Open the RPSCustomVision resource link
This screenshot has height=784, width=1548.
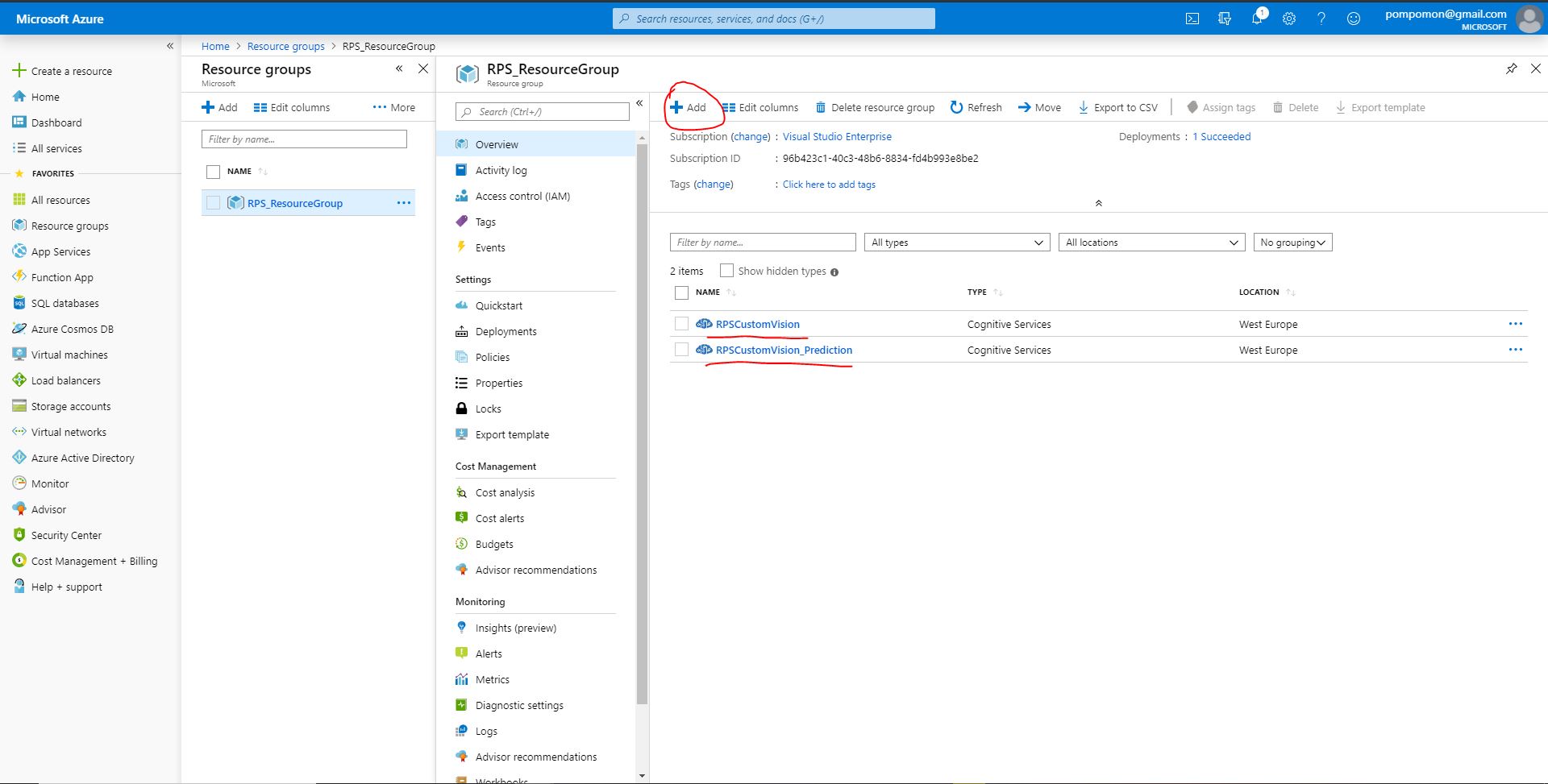[758, 324]
